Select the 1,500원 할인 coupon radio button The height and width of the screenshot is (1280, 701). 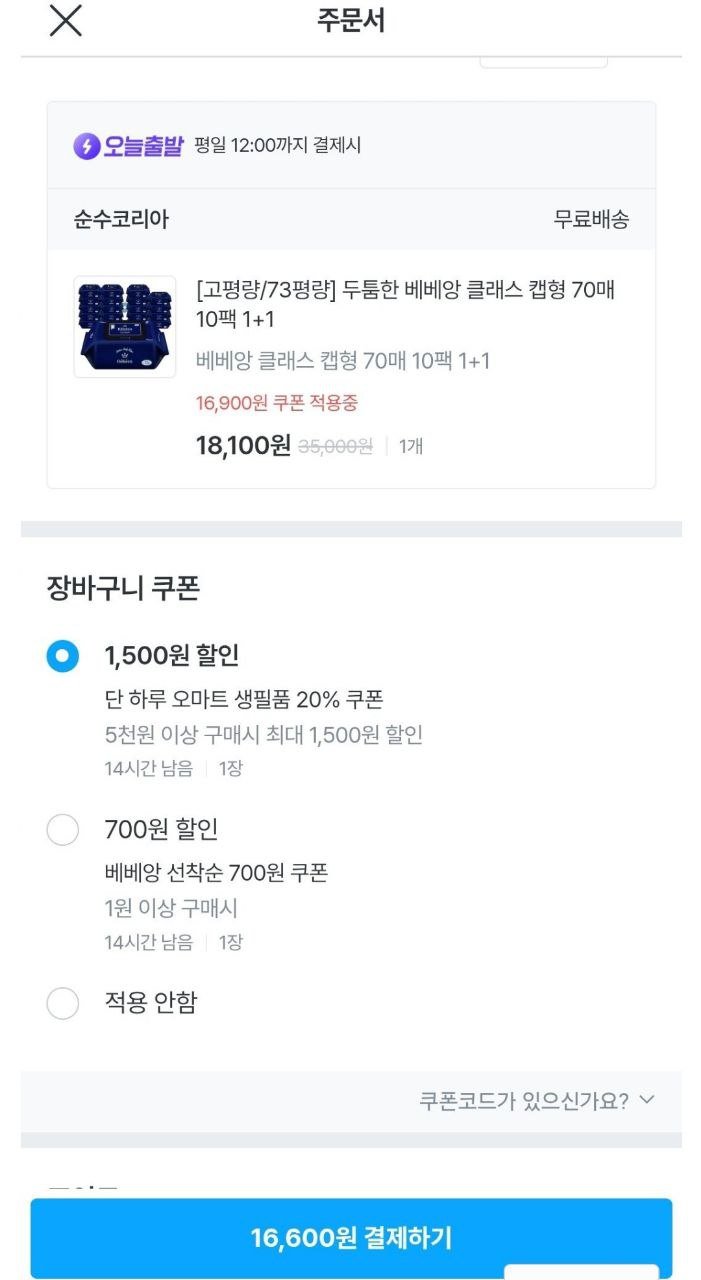click(x=63, y=656)
